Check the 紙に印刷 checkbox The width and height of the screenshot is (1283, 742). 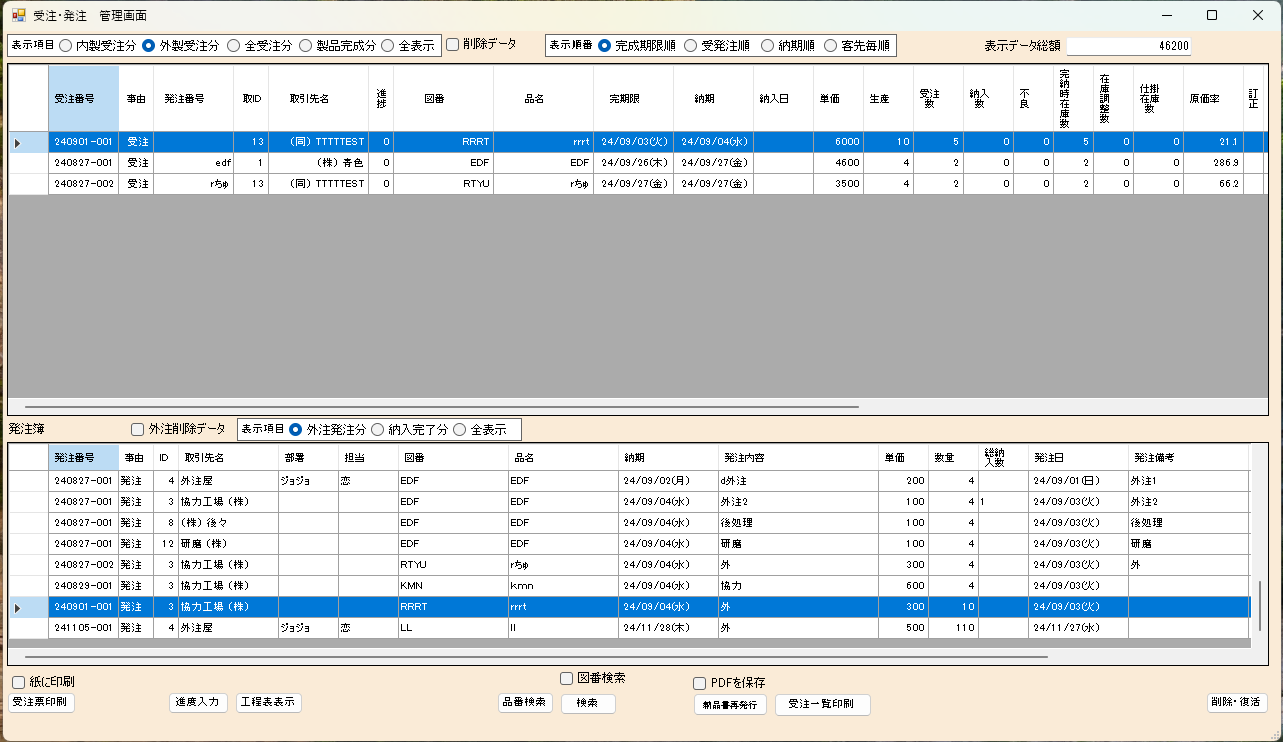[x=43, y=682]
